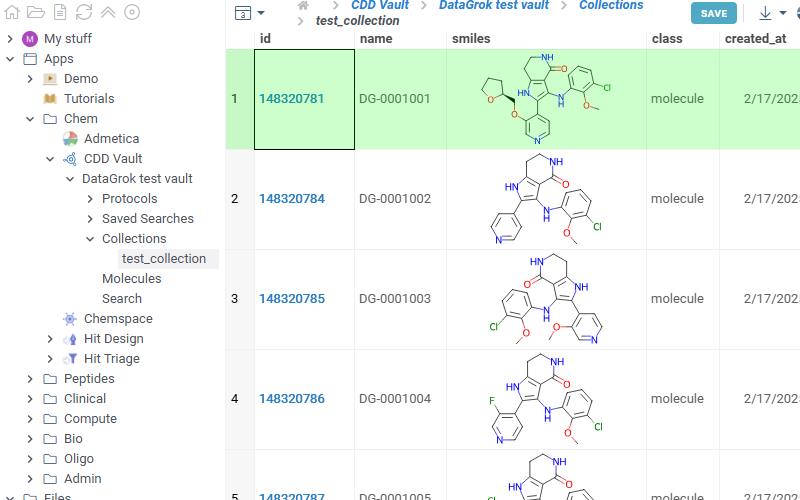The height and width of the screenshot is (500, 800).
Task: Open the Molecules tree item
Action: (x=131, y=279)
